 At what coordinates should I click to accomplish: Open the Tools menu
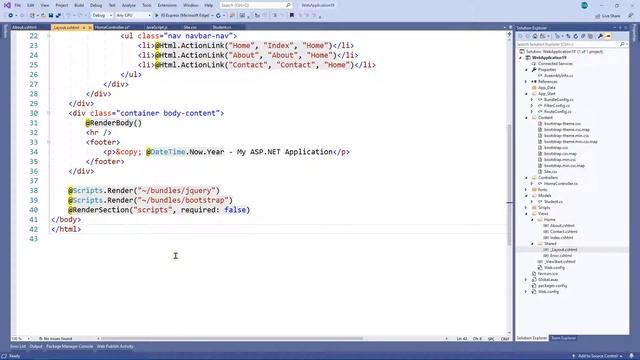tap(147, 5)
